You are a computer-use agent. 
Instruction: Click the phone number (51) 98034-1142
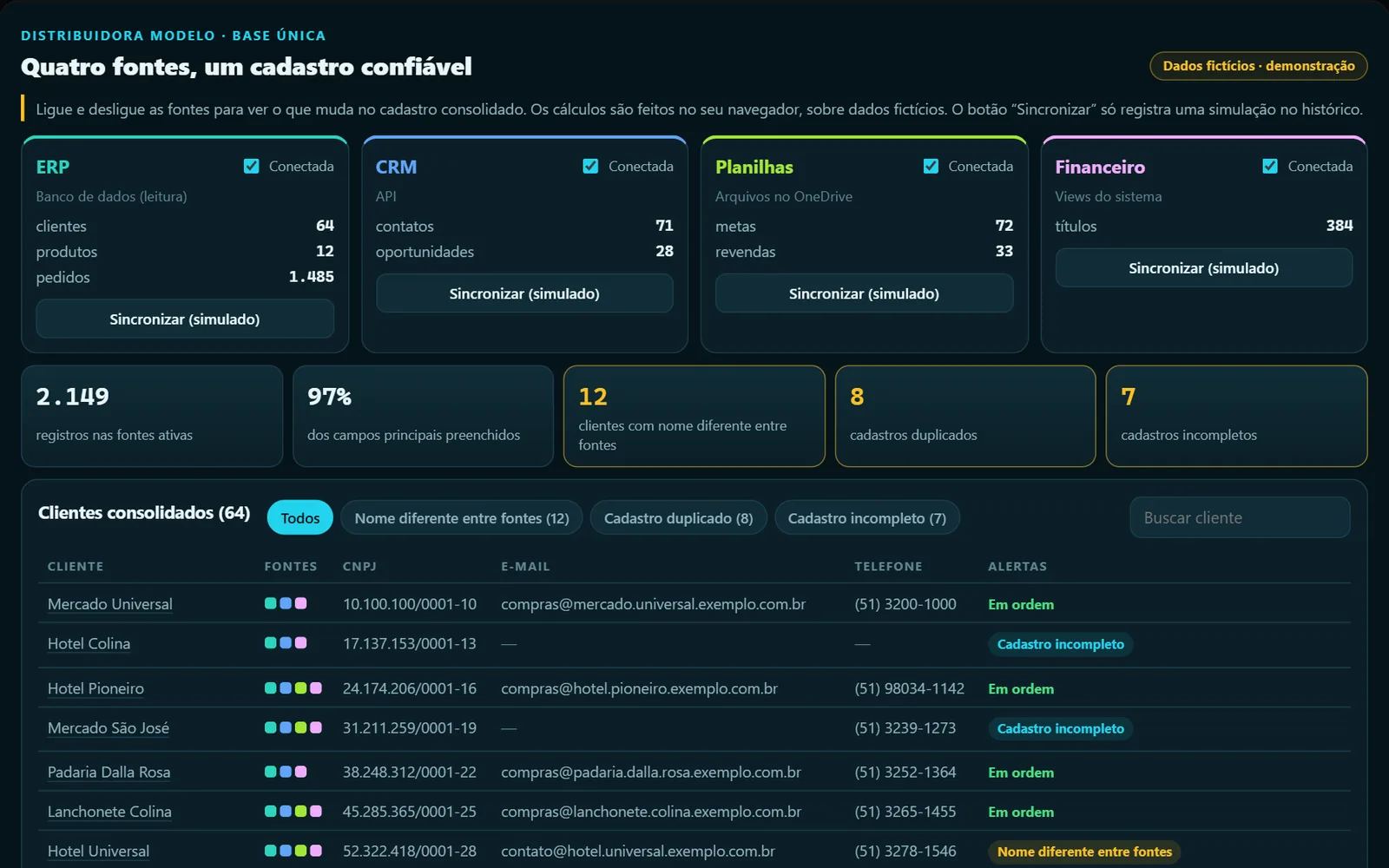tap(909, 688)
